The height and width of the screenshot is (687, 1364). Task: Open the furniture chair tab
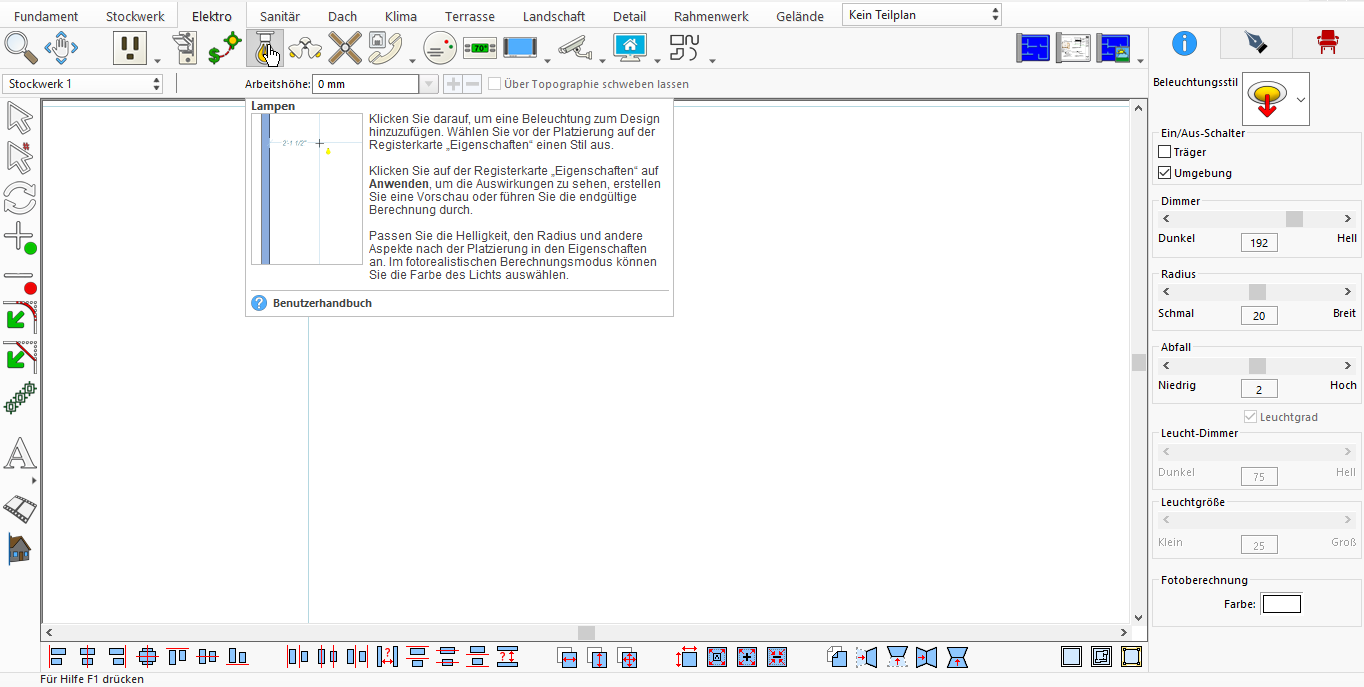[1327, 42]
